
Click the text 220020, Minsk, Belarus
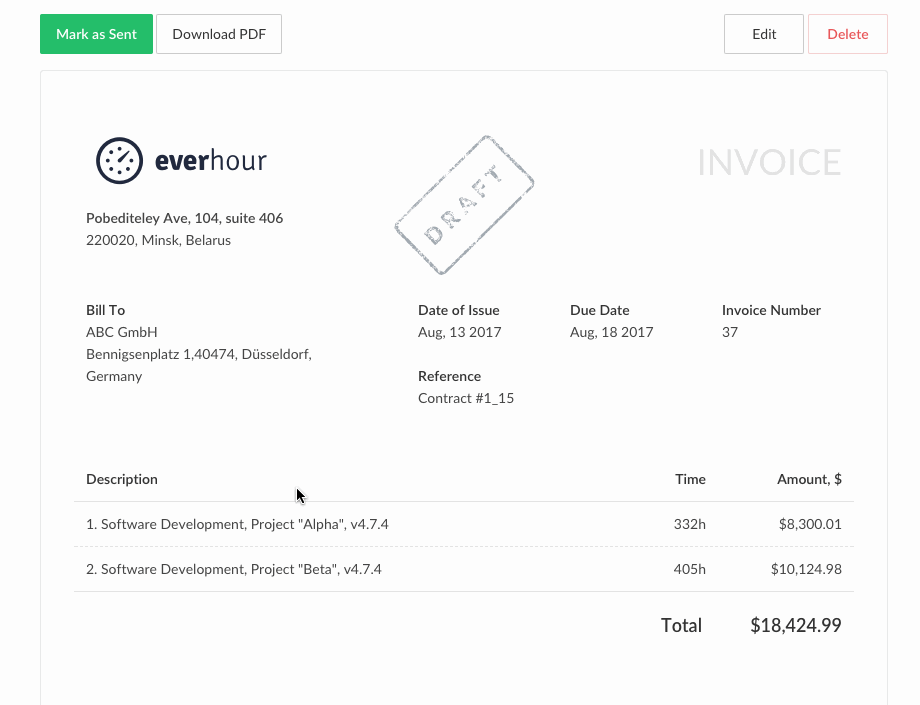coord(158,240)
